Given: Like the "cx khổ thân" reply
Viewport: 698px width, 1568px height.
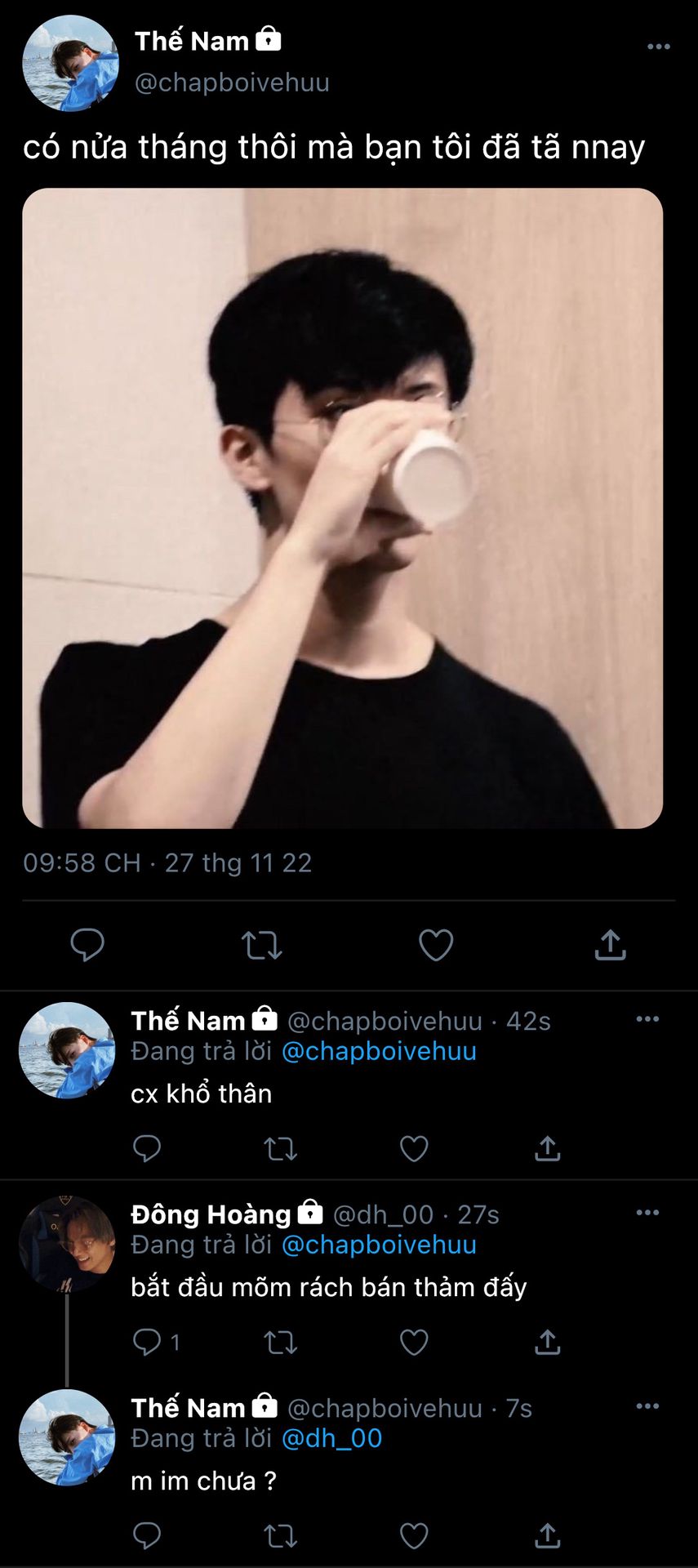Looking at the screenshot, I should click(414, 1149).
